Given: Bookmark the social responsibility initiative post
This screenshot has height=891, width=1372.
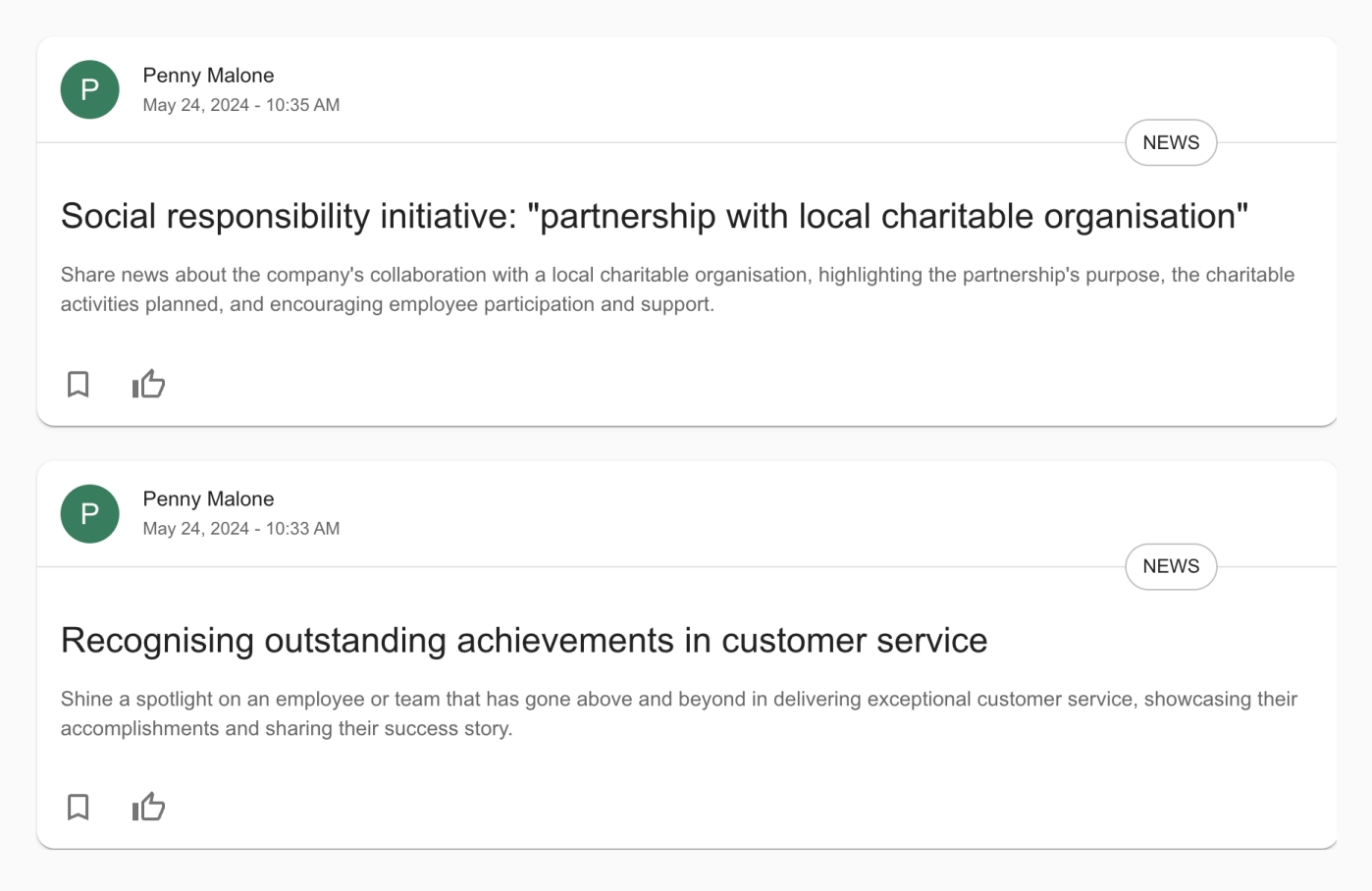Looking at the screenshot, I should [79, 384].
